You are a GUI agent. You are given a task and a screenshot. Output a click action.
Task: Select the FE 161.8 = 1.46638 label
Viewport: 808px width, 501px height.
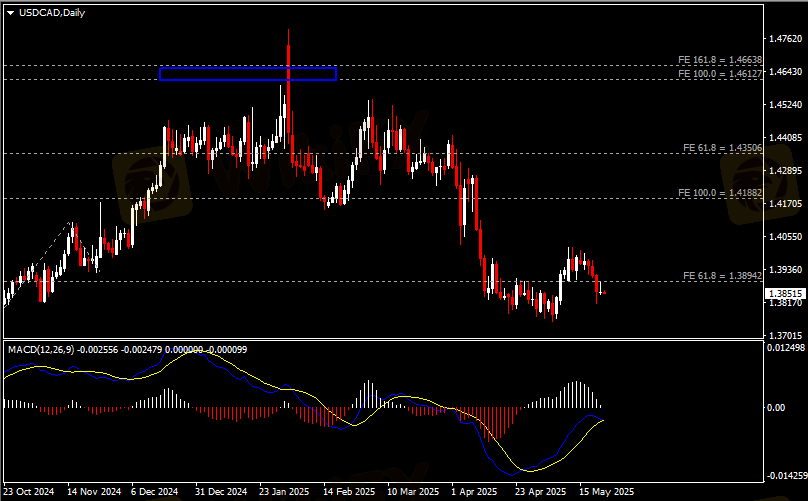pyautogui.click(x=720, y=61)
